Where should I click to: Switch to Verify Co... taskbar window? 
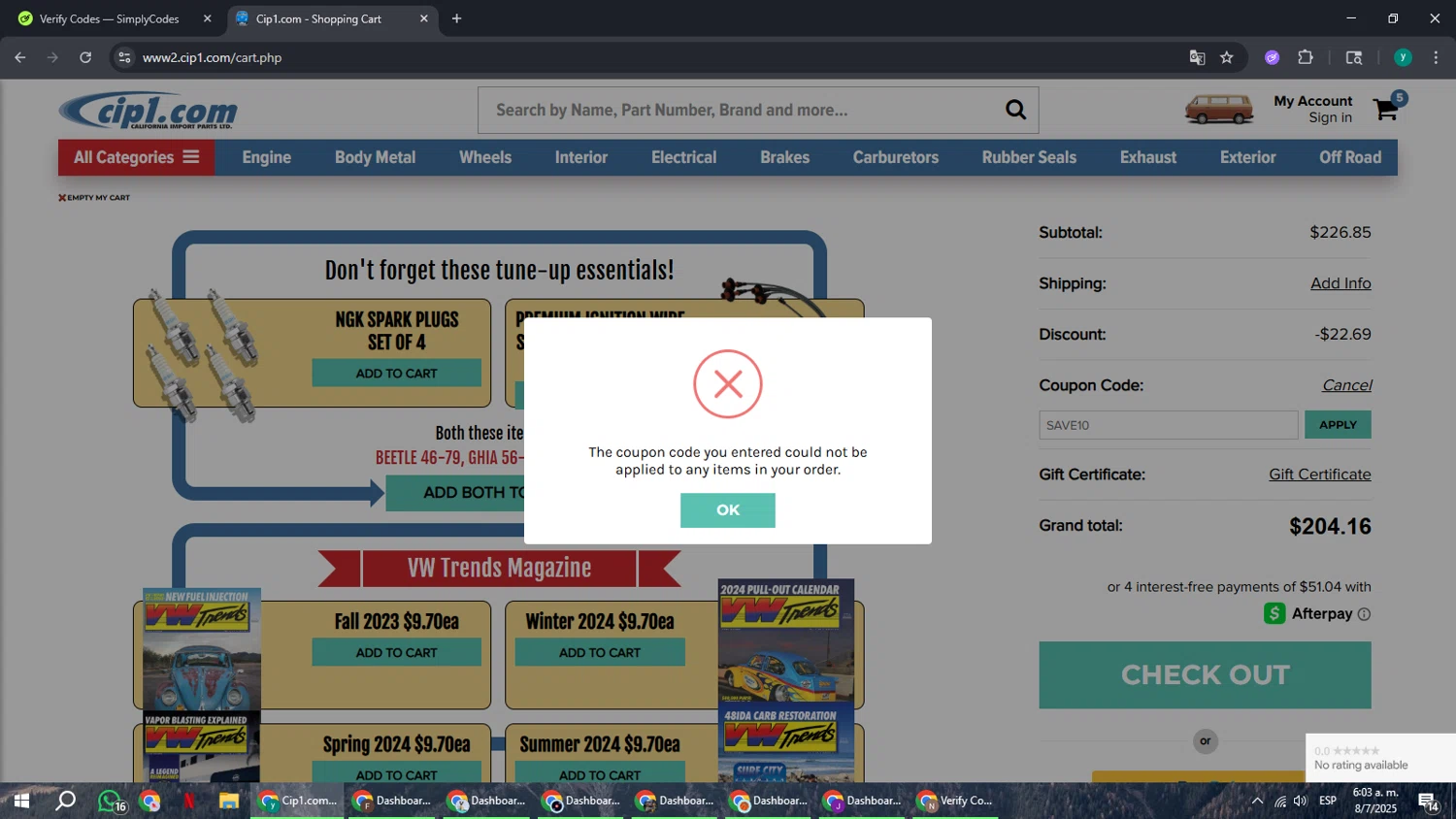tap(956, 801)
